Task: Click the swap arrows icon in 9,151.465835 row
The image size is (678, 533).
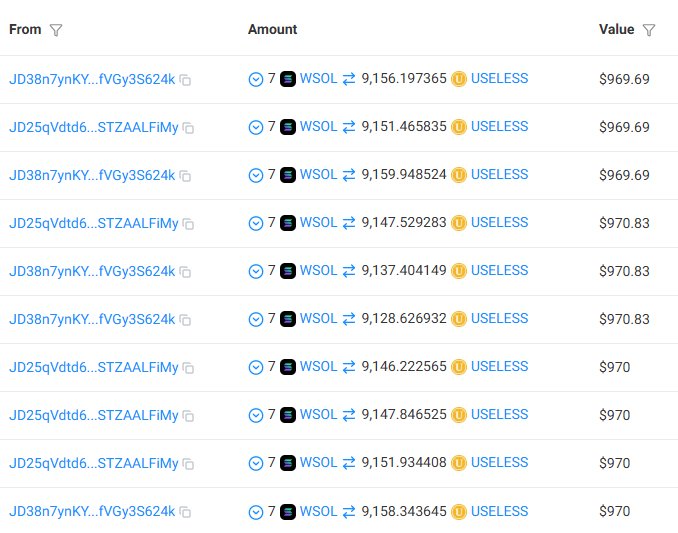Action: [349, 127]
